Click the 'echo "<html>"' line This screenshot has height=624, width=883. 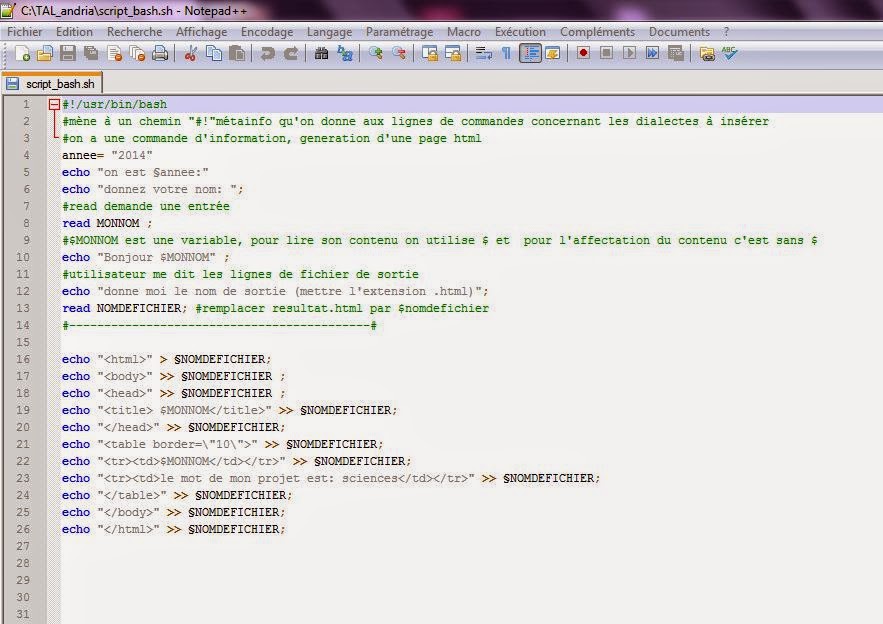pos(167,359)
